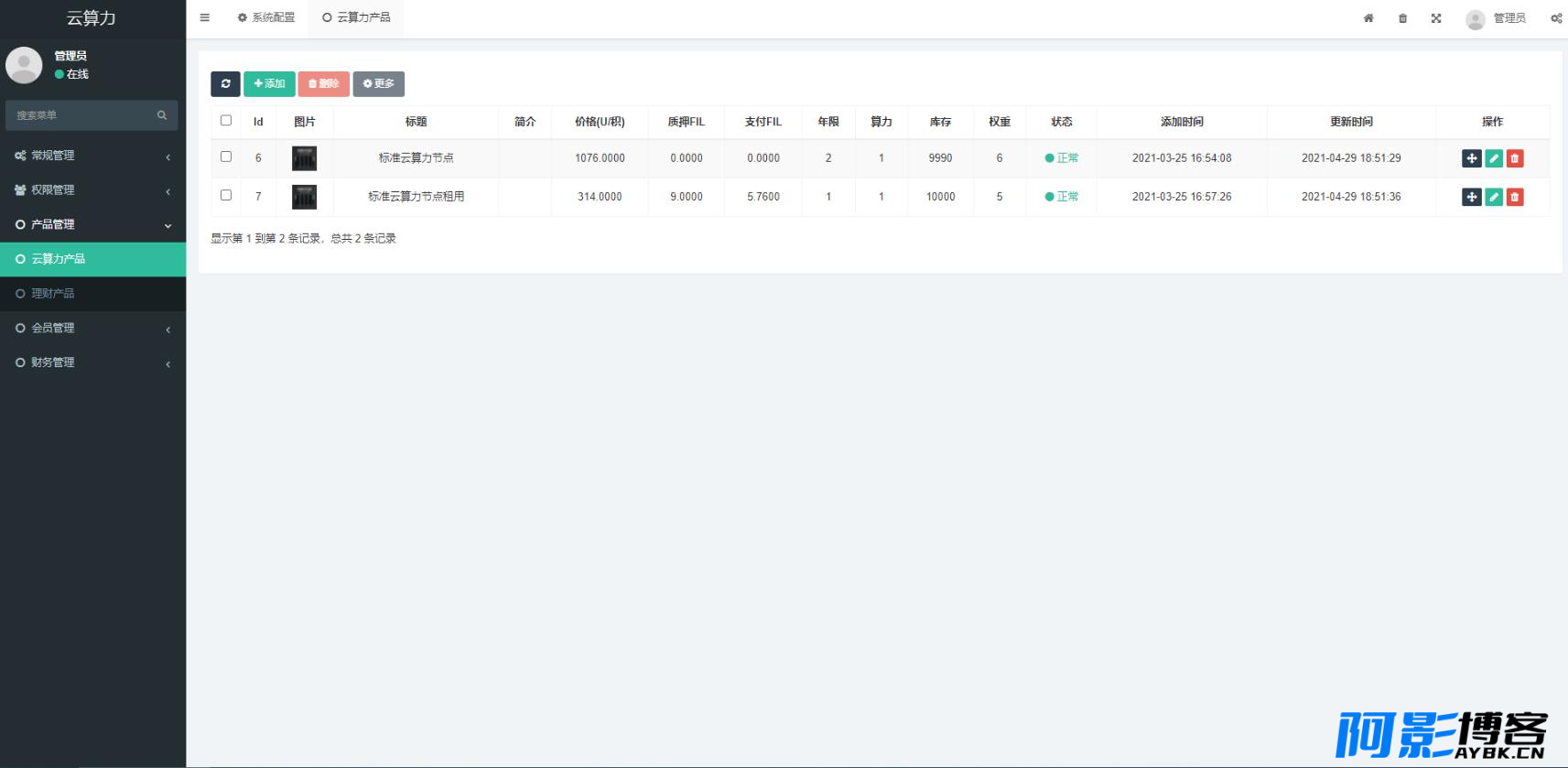This screenshot has height=768, width=1568.
Task: Click the 在线 online status in sidebar
Action: pyautogui.click(x=71, y=74)
